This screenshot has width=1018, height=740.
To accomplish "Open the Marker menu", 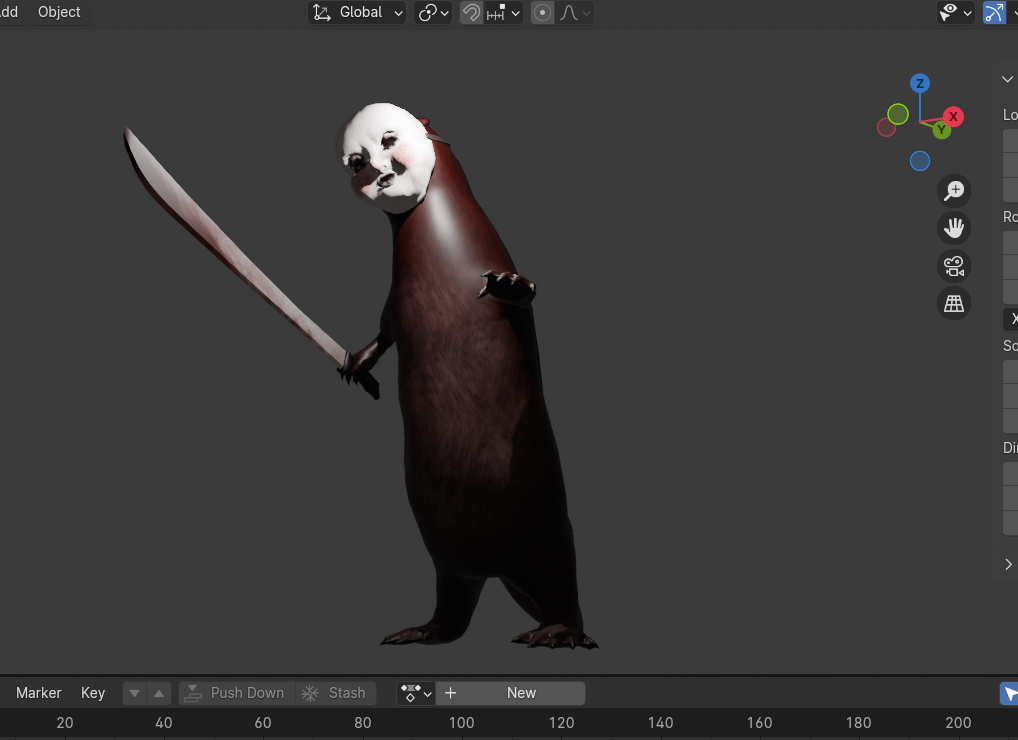I will (x=39, y=693).
